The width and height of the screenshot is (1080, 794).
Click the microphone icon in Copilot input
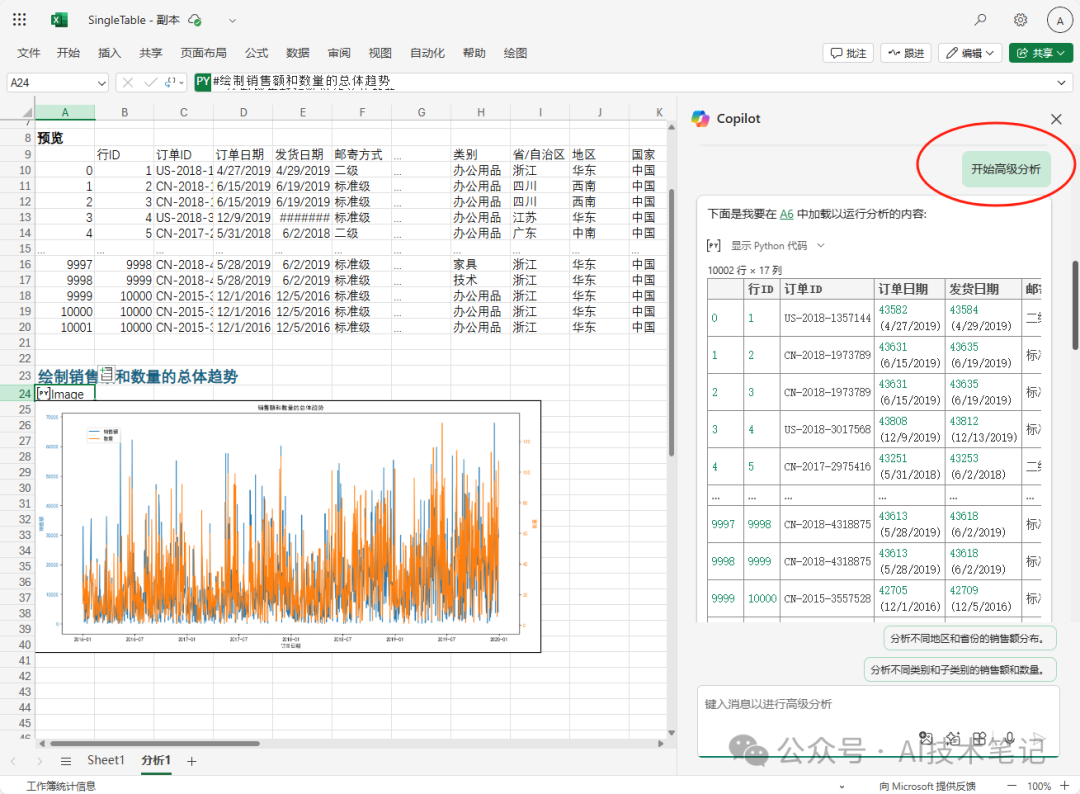pyautogui.click(x=1010, y=737)
